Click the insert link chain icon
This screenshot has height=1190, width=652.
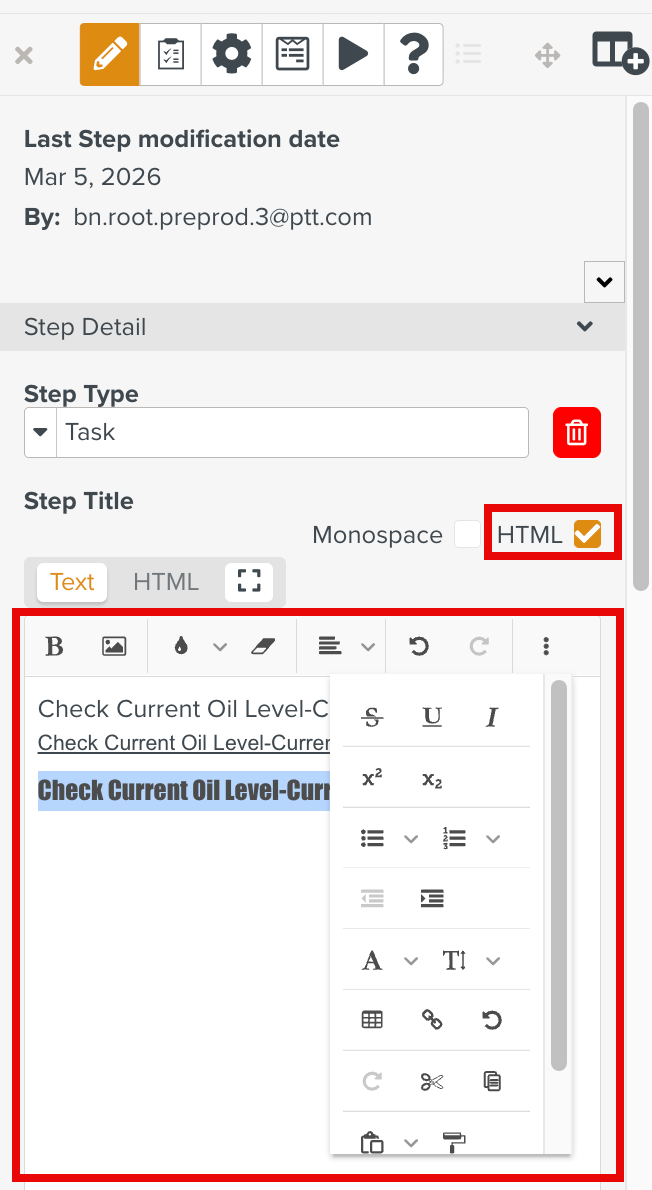[432, 1020]
